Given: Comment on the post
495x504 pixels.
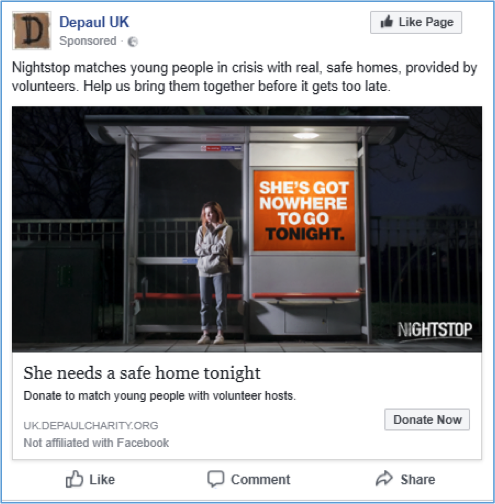Looking at the screenshot, I should point(249,479).
